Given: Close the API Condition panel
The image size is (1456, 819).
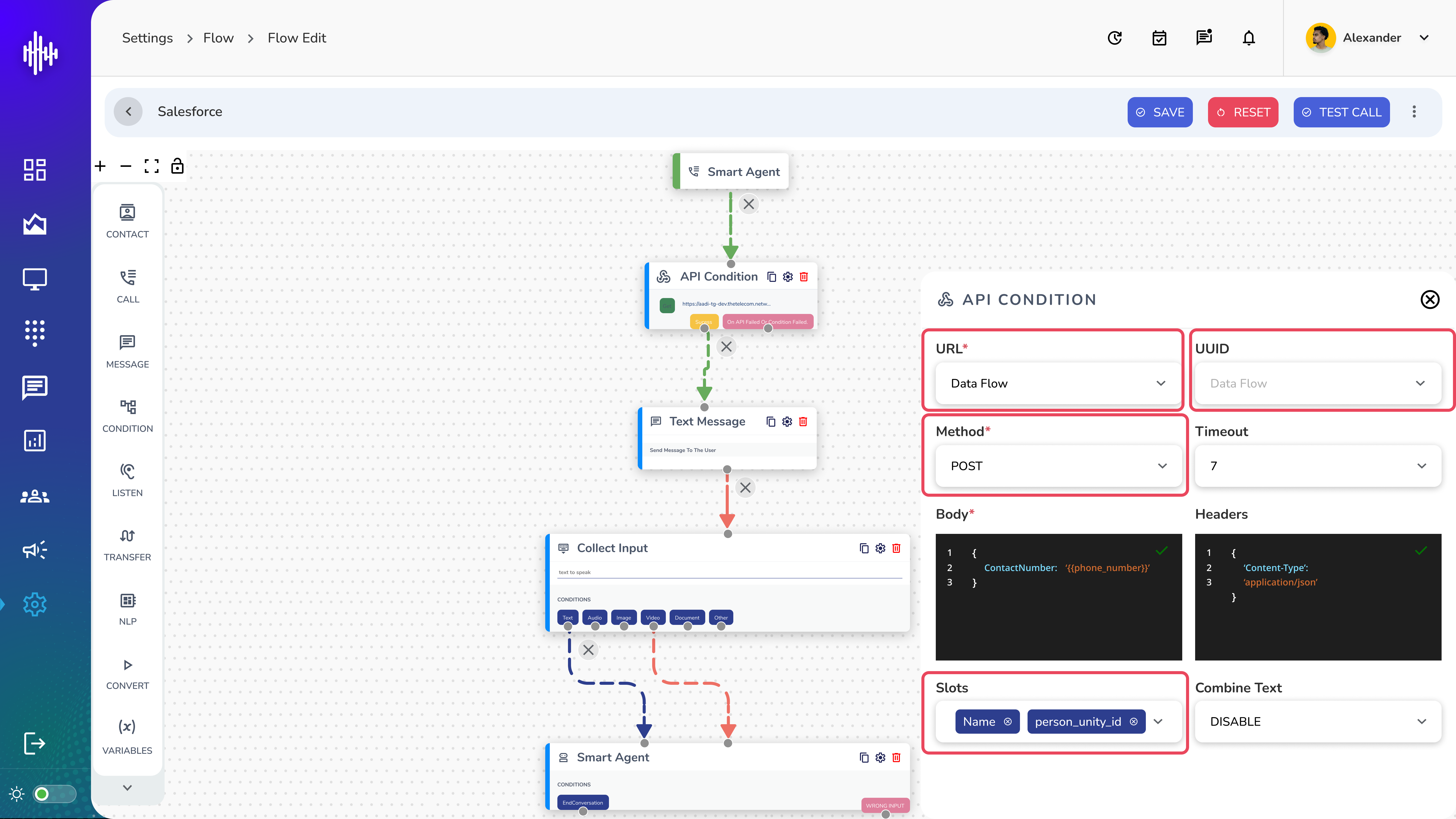Looking at the screenshot, I should point(1430,300).
